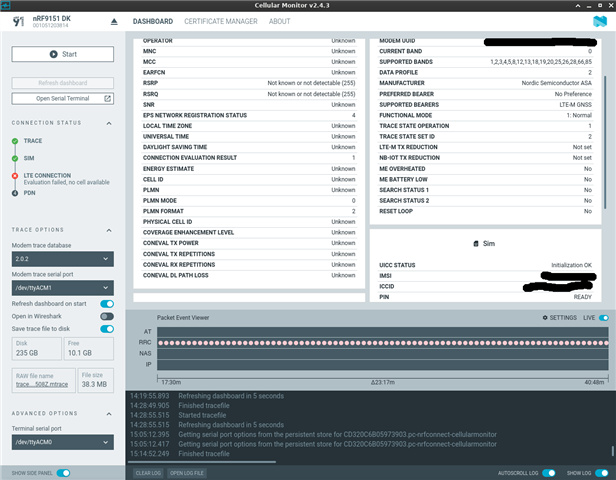Click the log panel vertical scrollbar
Screen dimensions: 616x480
(612, 451)
